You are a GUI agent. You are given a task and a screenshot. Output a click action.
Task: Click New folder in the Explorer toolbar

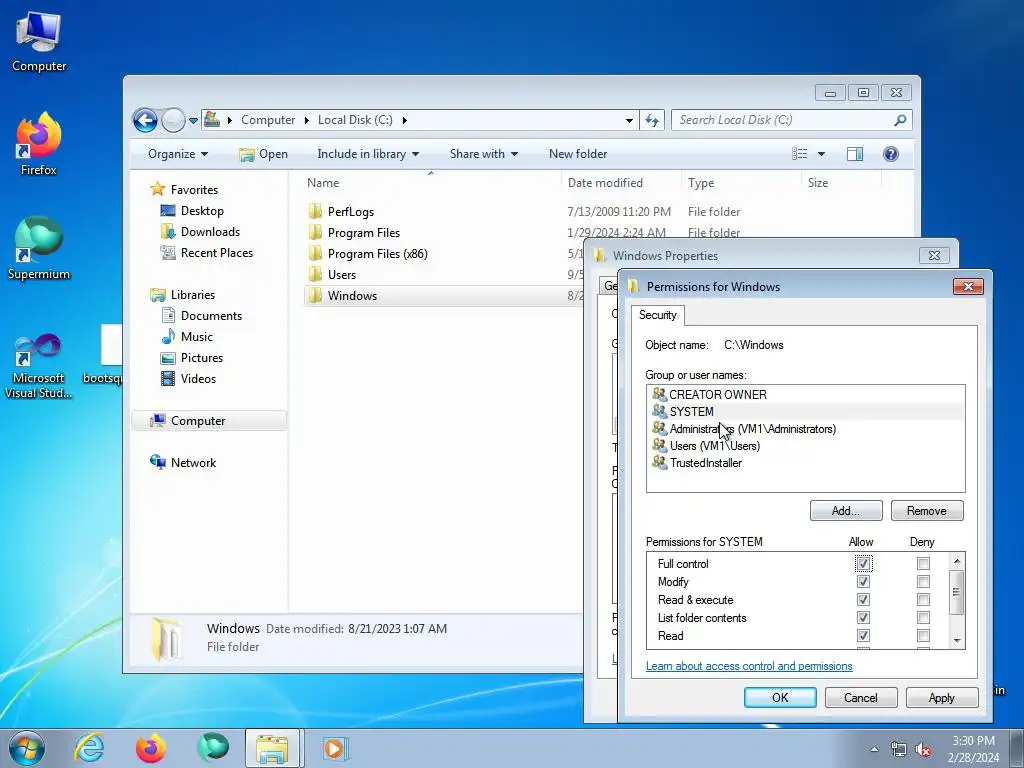pos(578,154)
